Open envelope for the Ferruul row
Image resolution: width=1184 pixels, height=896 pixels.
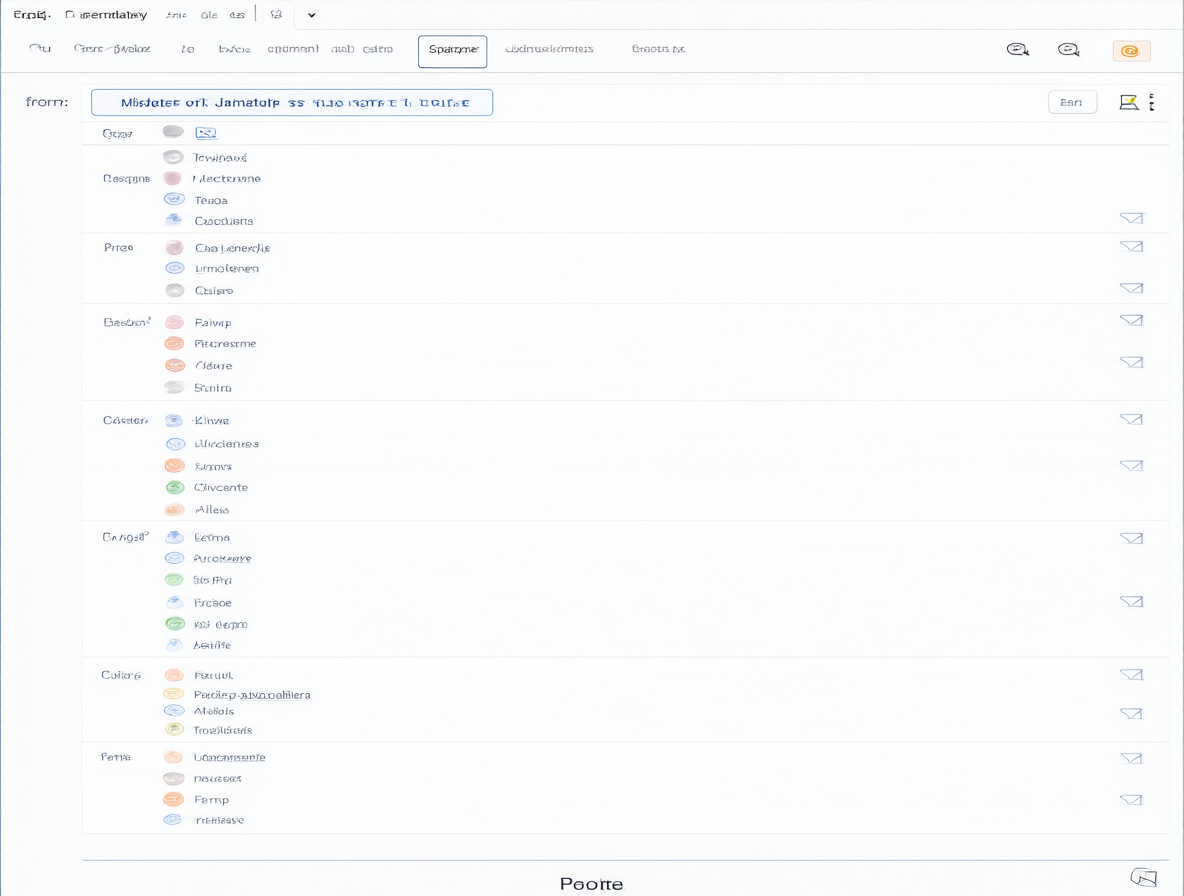coord(1131,675)
